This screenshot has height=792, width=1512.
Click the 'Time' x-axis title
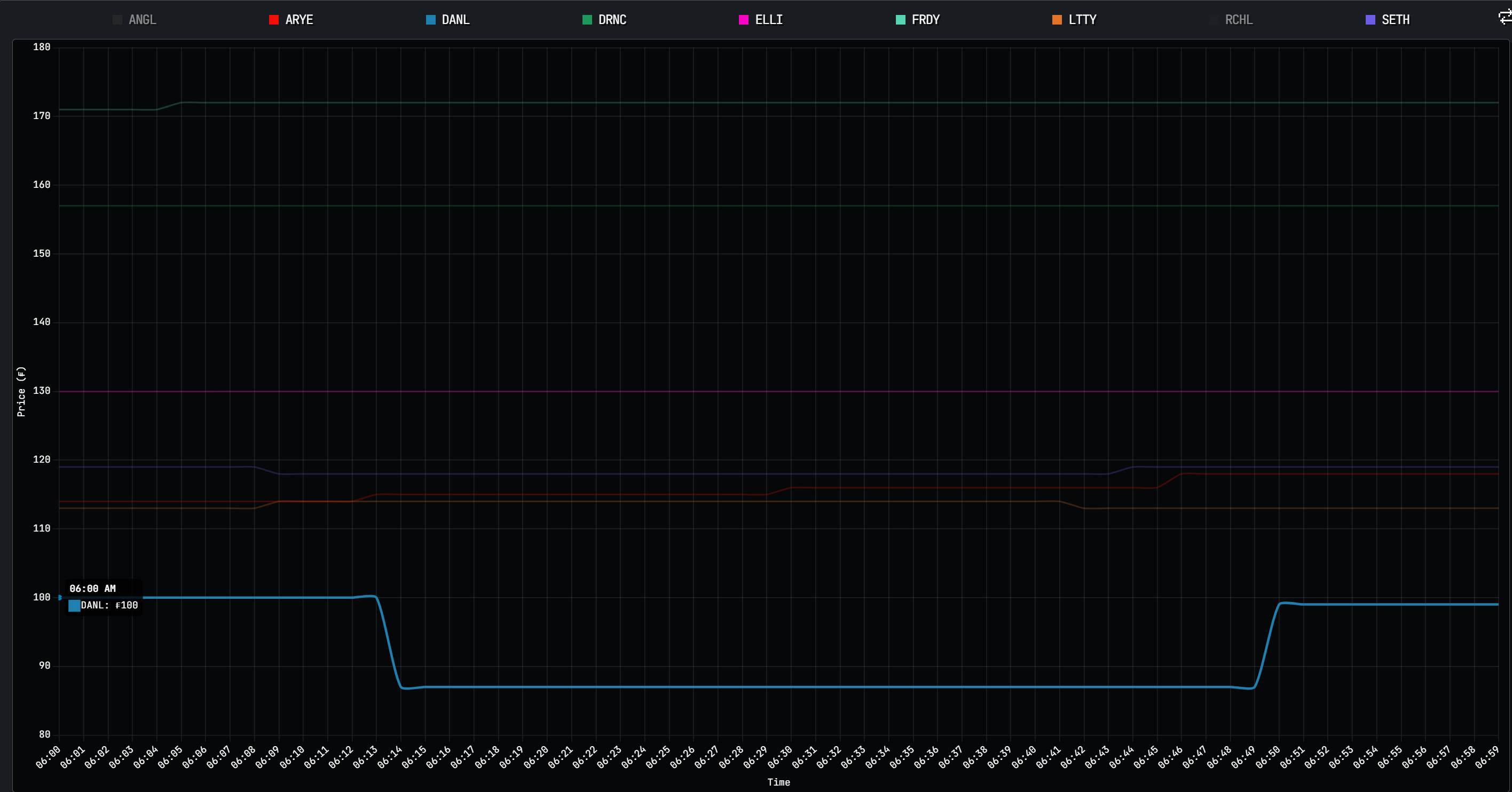point(779,782)
